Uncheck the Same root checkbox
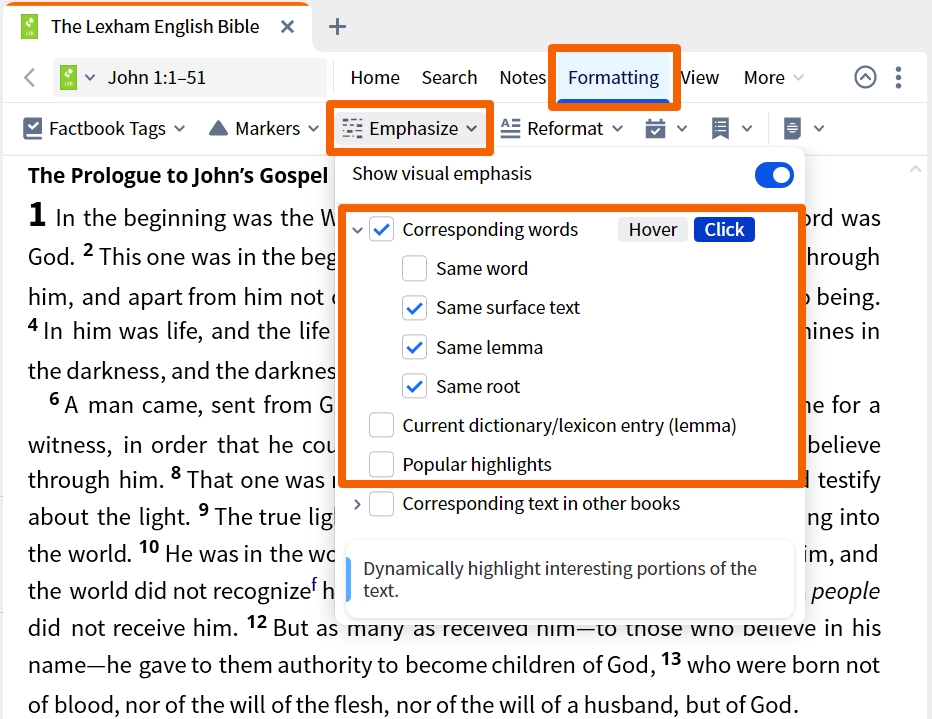The height and width of the screenshot is (719, 932). (x=414, y=386)
